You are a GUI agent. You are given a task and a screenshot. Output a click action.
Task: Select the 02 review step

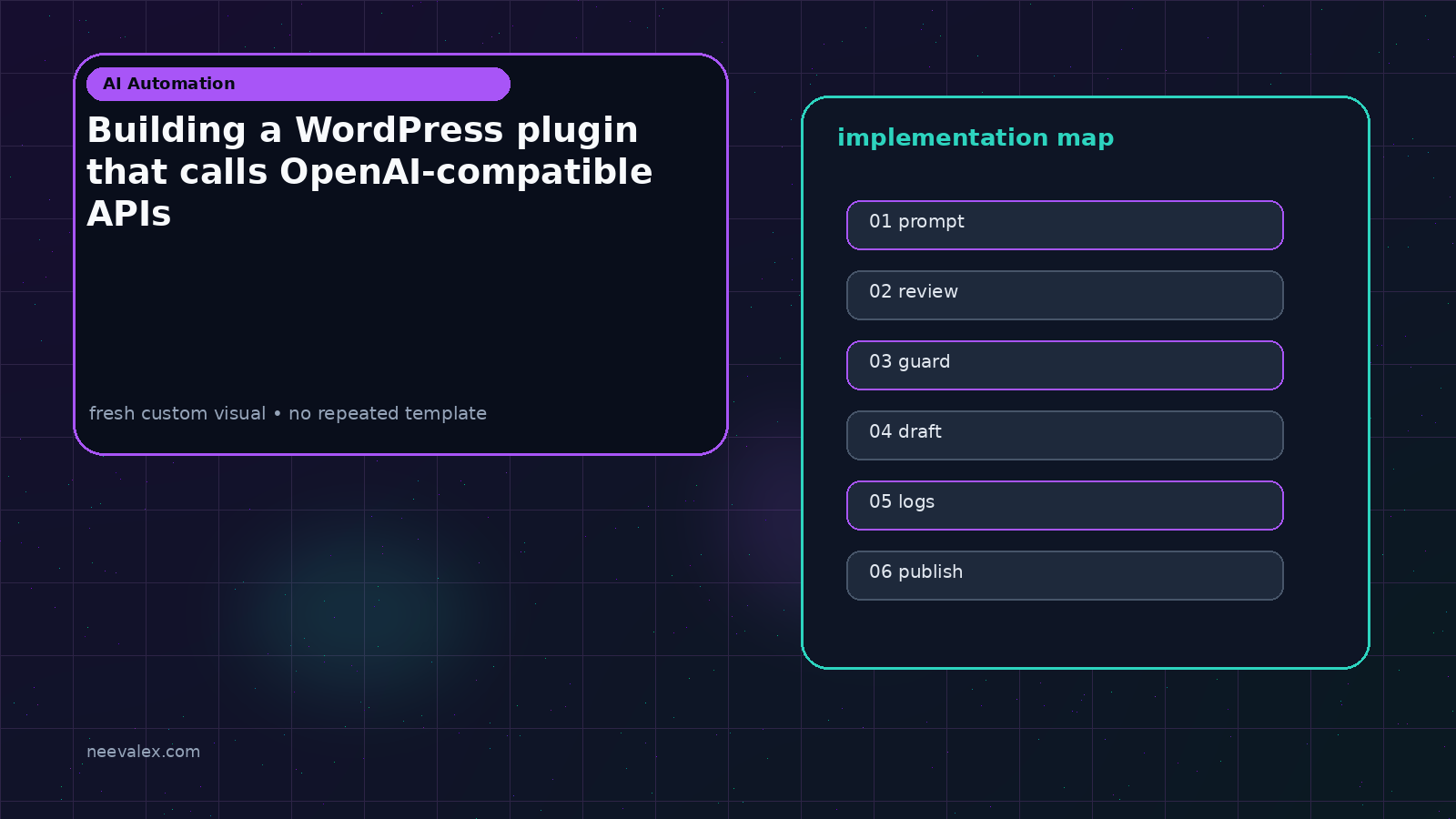(x=1065, y=295)
